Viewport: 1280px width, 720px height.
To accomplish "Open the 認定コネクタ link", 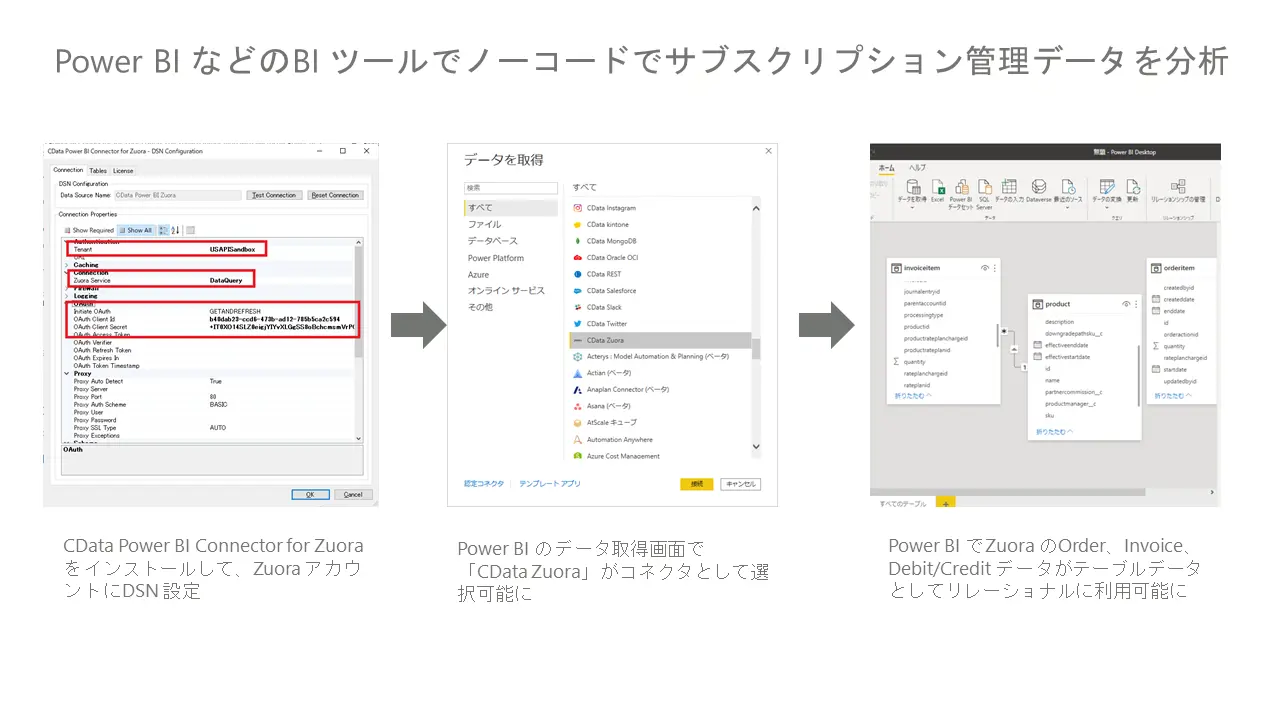I will (484, 483).
